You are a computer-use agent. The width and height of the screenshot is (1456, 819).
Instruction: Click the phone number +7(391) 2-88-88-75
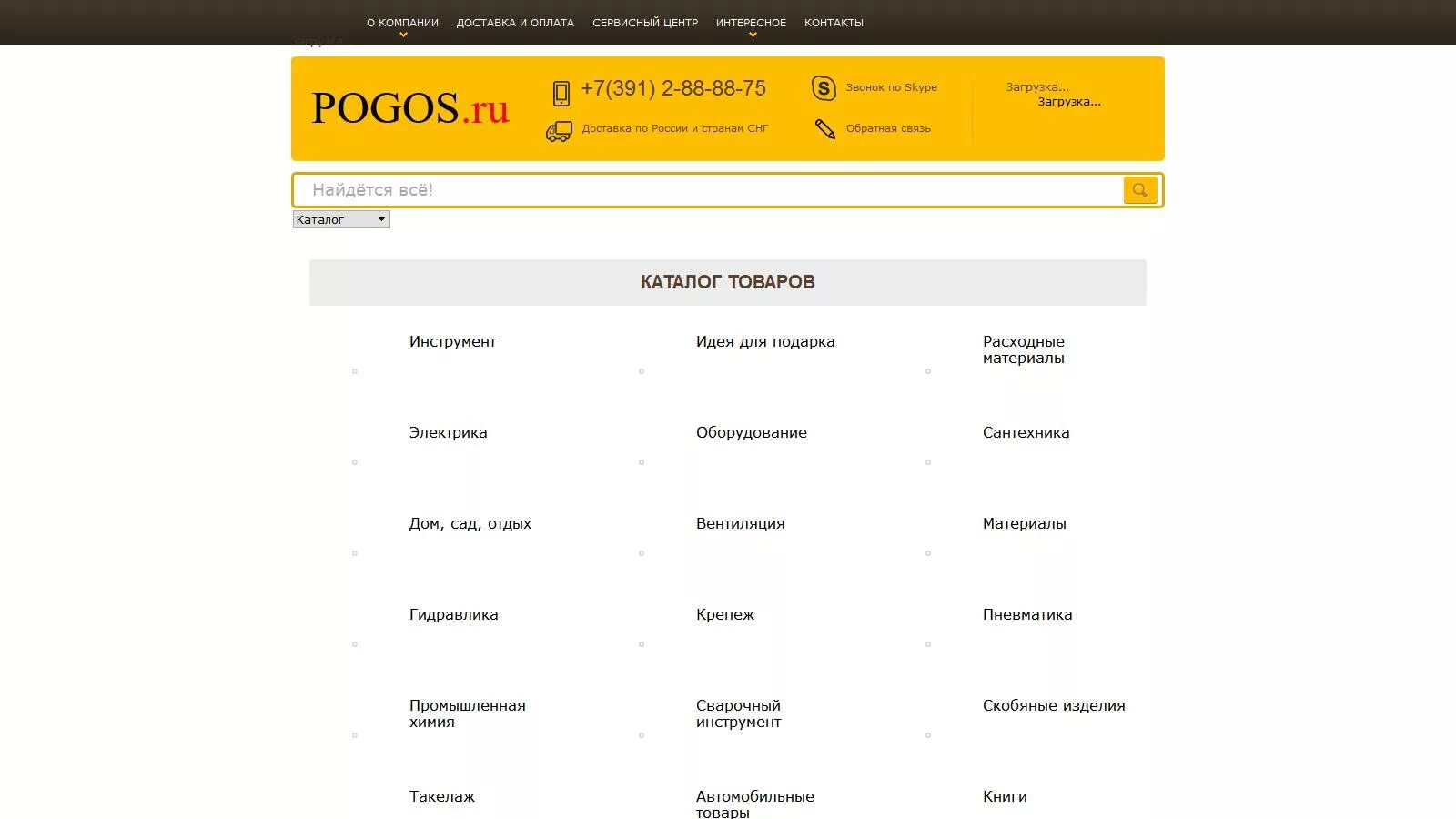[673, 88]
